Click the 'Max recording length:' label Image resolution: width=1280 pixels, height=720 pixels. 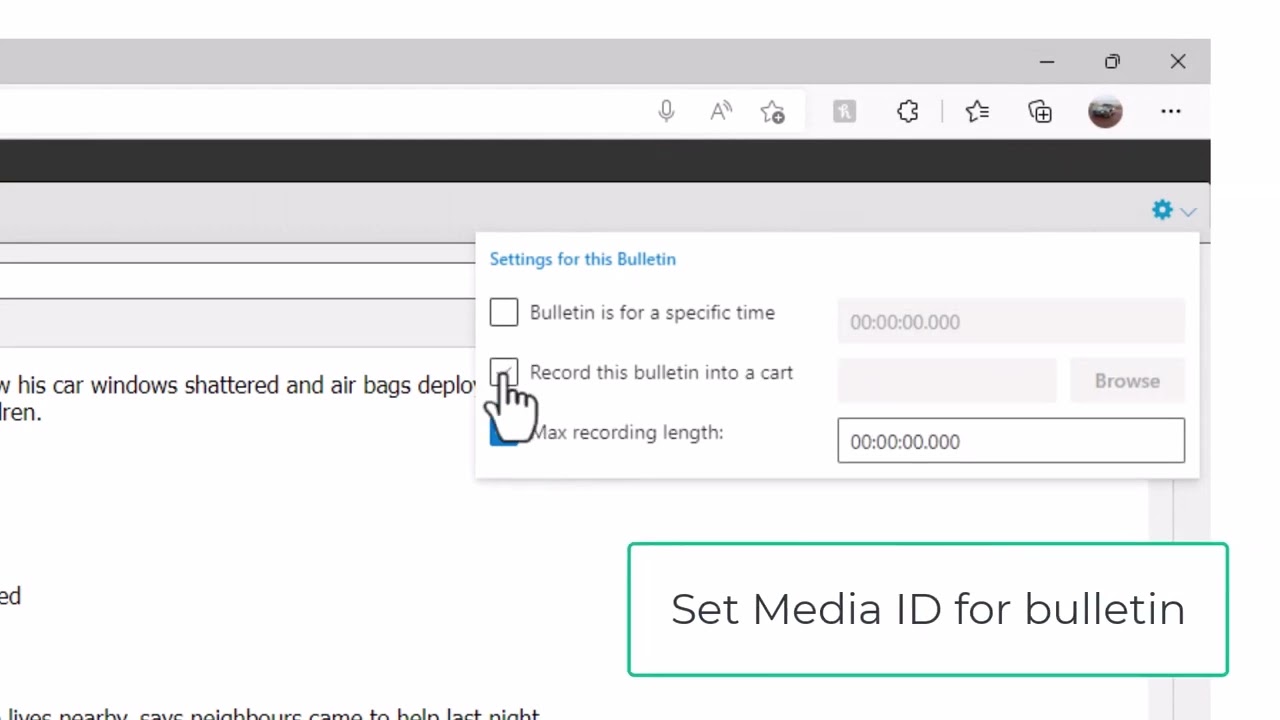pos(627,432)
